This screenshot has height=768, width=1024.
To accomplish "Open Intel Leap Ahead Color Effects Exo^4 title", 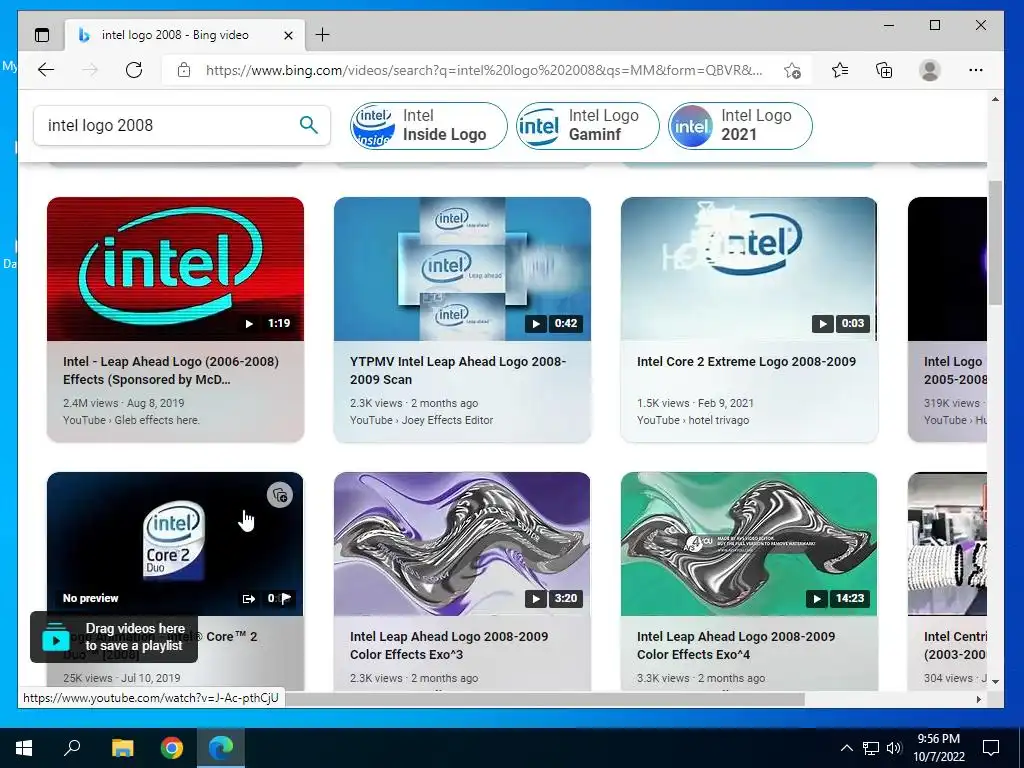I will point(736,645).
